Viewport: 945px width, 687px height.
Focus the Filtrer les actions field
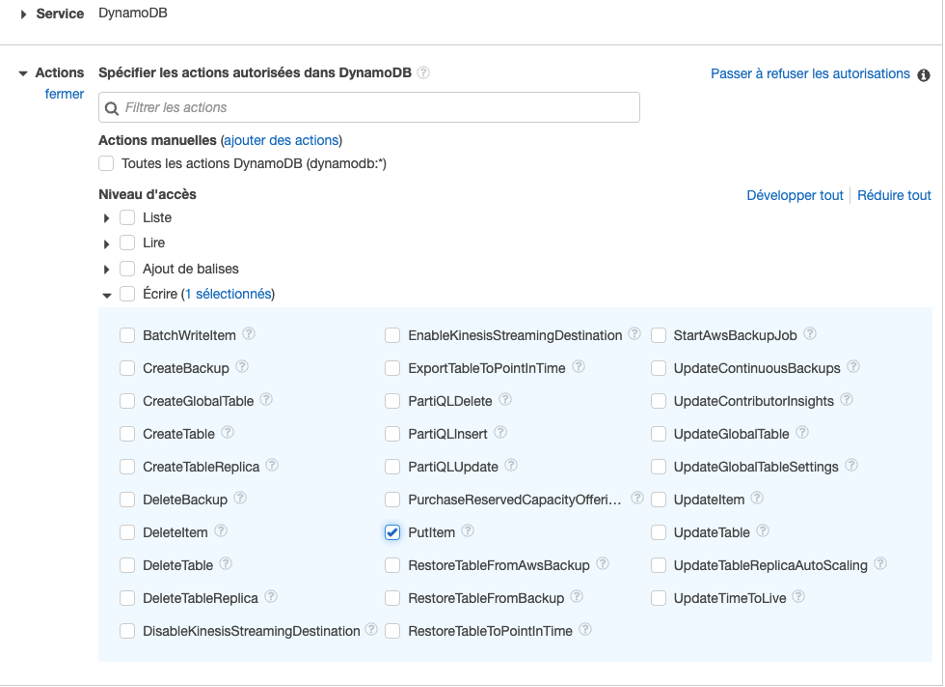coord(369,107)
